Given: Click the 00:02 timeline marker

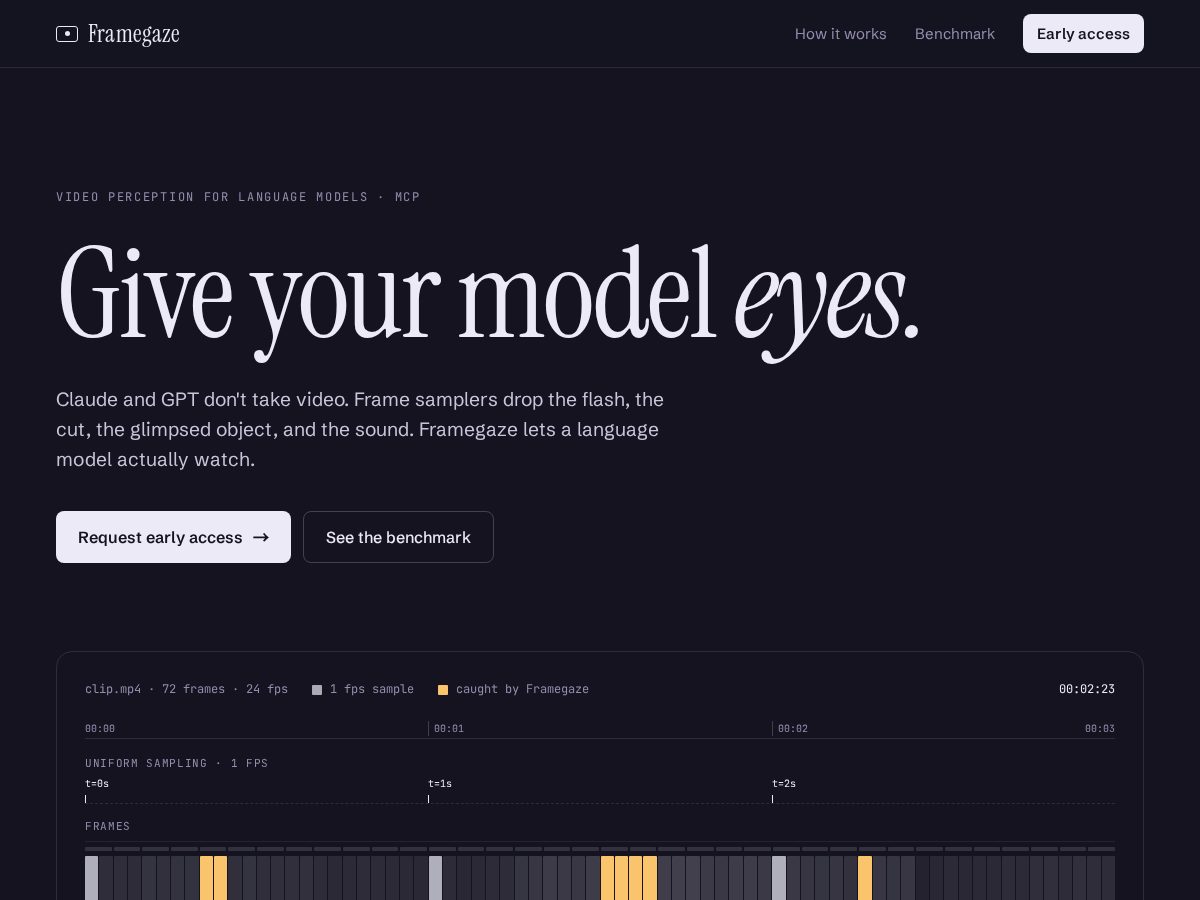Looking at the screenshot, I should (792, 729).
